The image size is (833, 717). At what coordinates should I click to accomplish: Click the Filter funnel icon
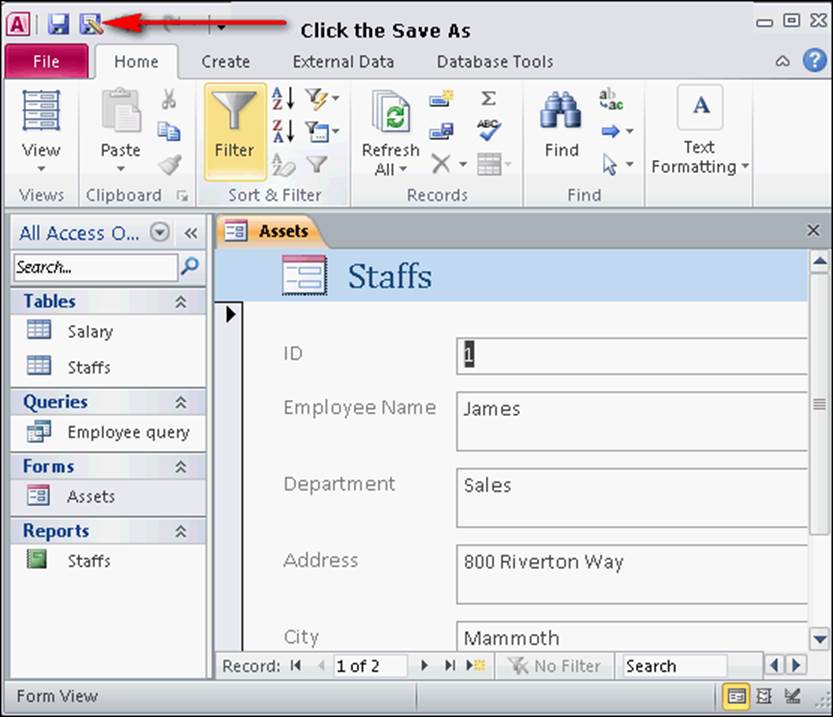(234, 111)
